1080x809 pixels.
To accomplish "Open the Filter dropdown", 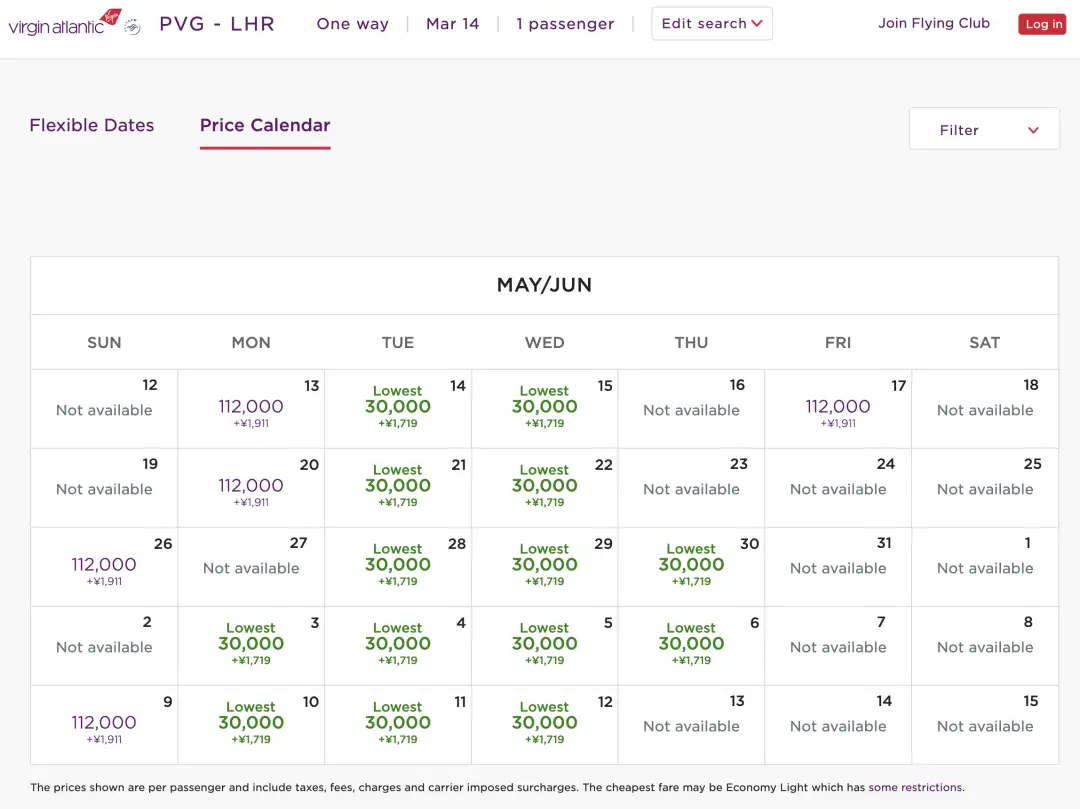I will point(983,130).
